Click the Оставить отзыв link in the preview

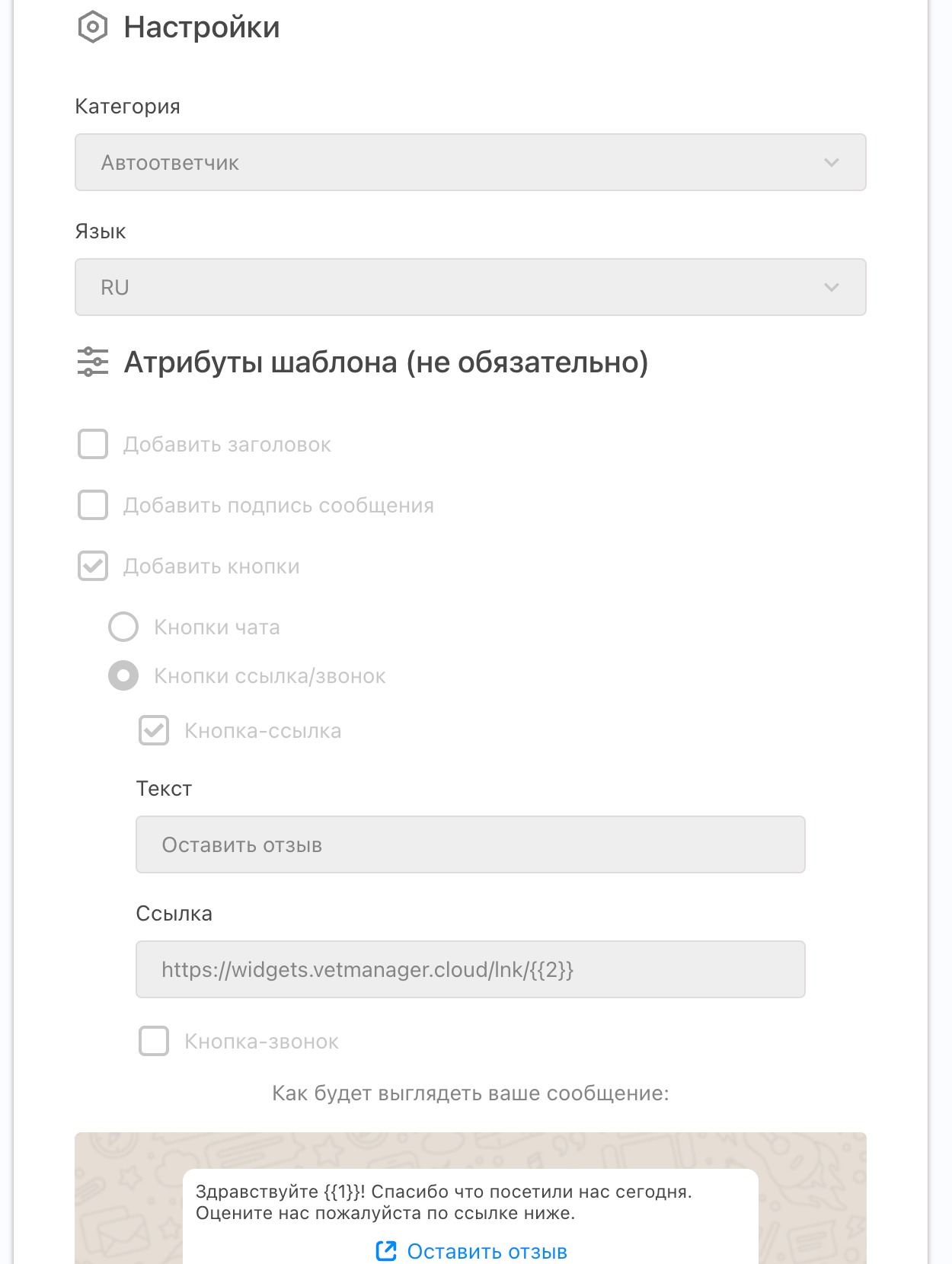(x=487, y=1251)
